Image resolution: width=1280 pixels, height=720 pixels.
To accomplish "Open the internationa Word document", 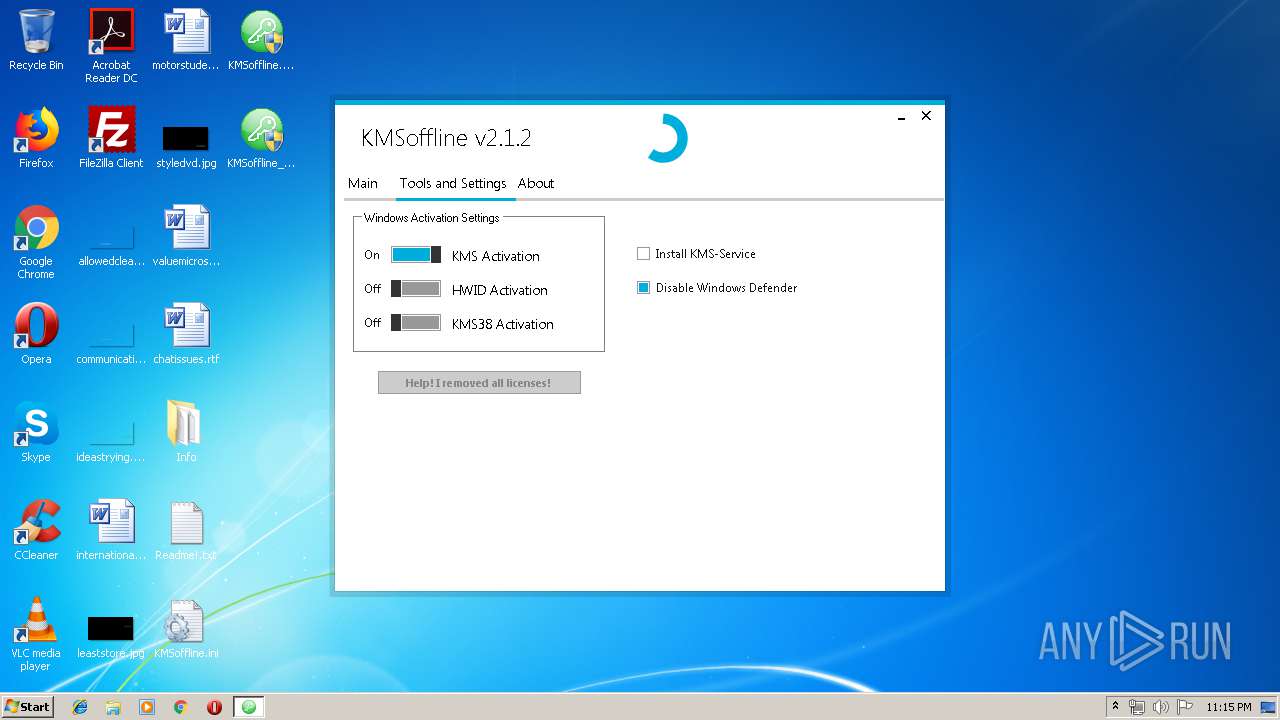I will 111,530.
